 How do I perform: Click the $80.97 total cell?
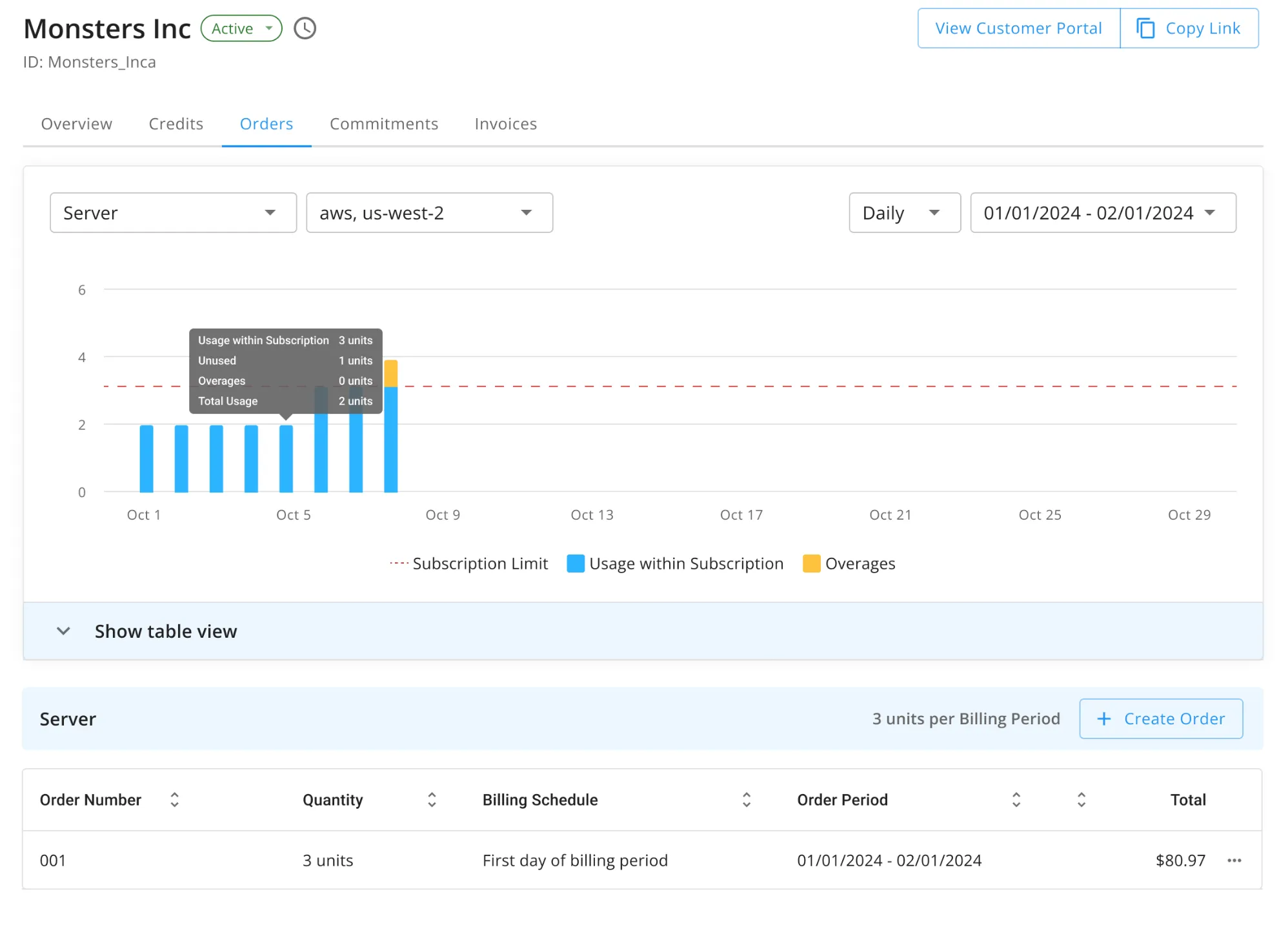(1180, 860)
